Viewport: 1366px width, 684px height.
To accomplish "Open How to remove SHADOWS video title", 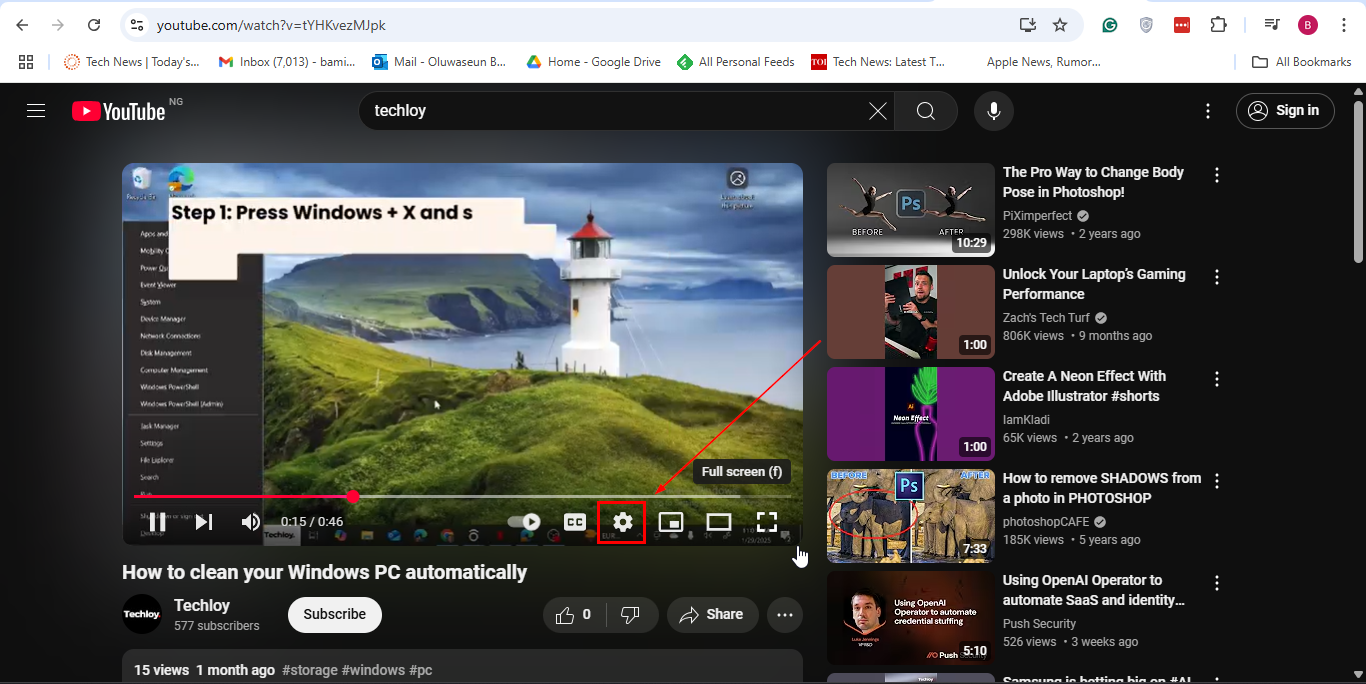I will [1102, 488].
